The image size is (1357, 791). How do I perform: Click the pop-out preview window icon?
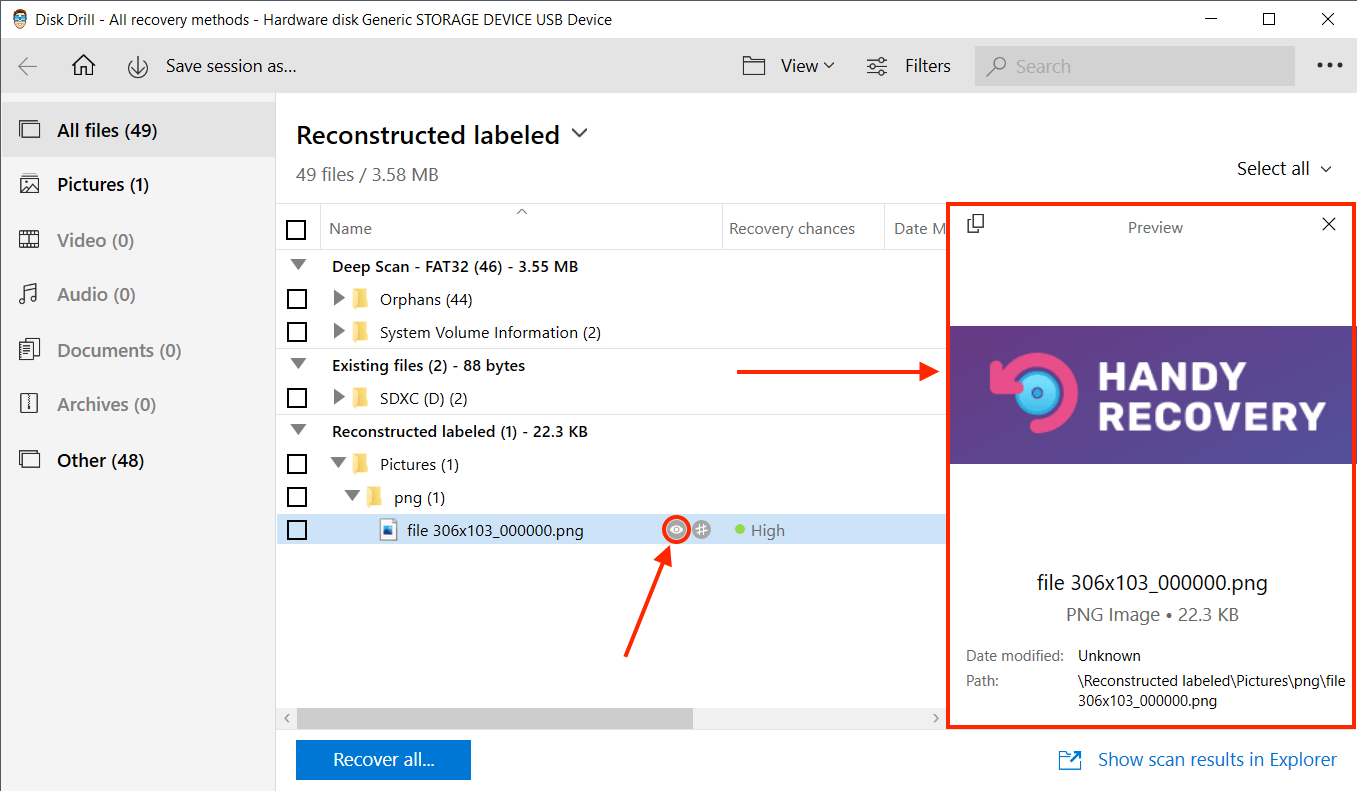976,224
